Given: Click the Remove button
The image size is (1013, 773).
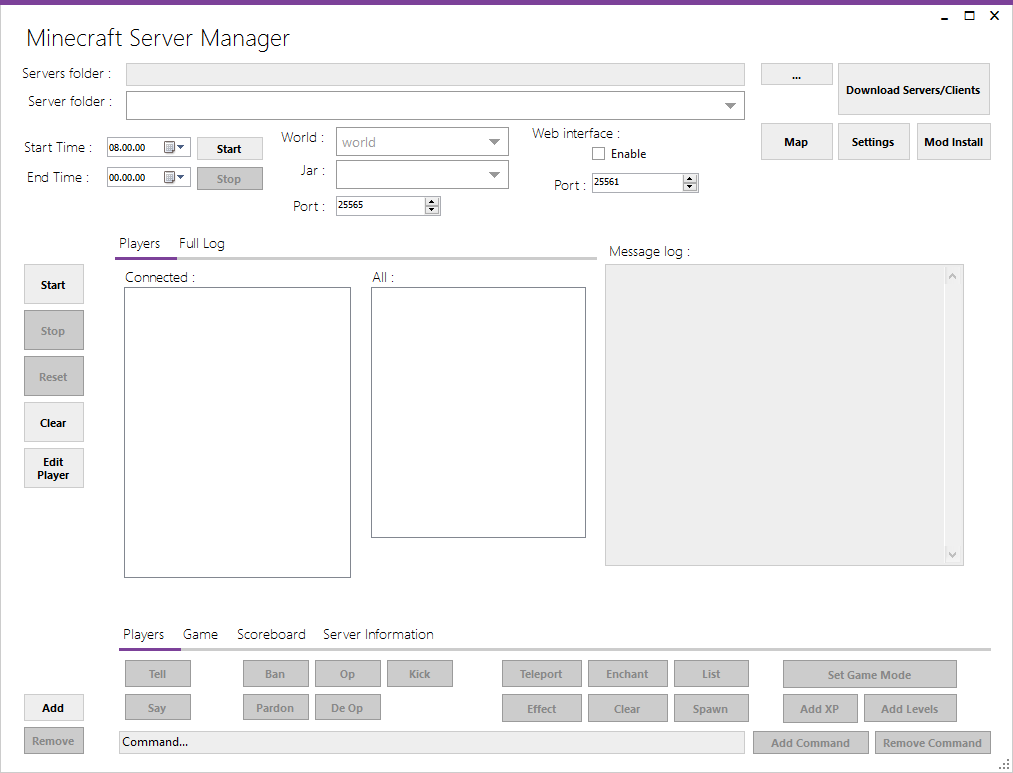Looking at the screenshot, I should click(x=54, y=741).
